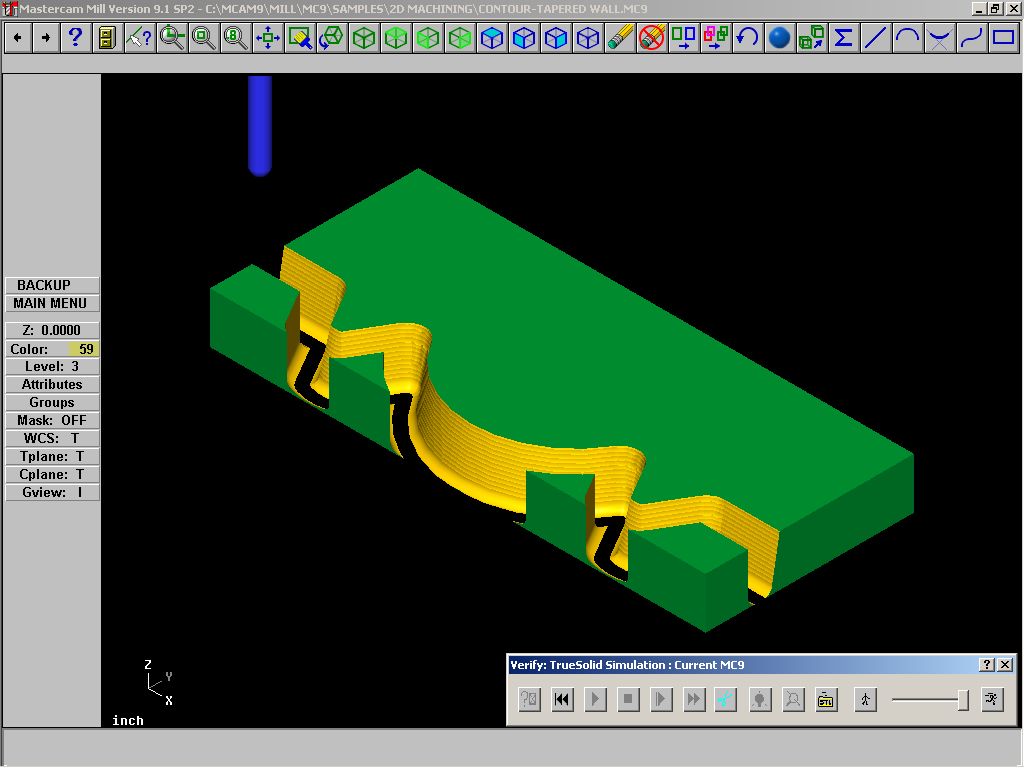
Task: Change the Gview: I setting
Action: coord(52,492)
